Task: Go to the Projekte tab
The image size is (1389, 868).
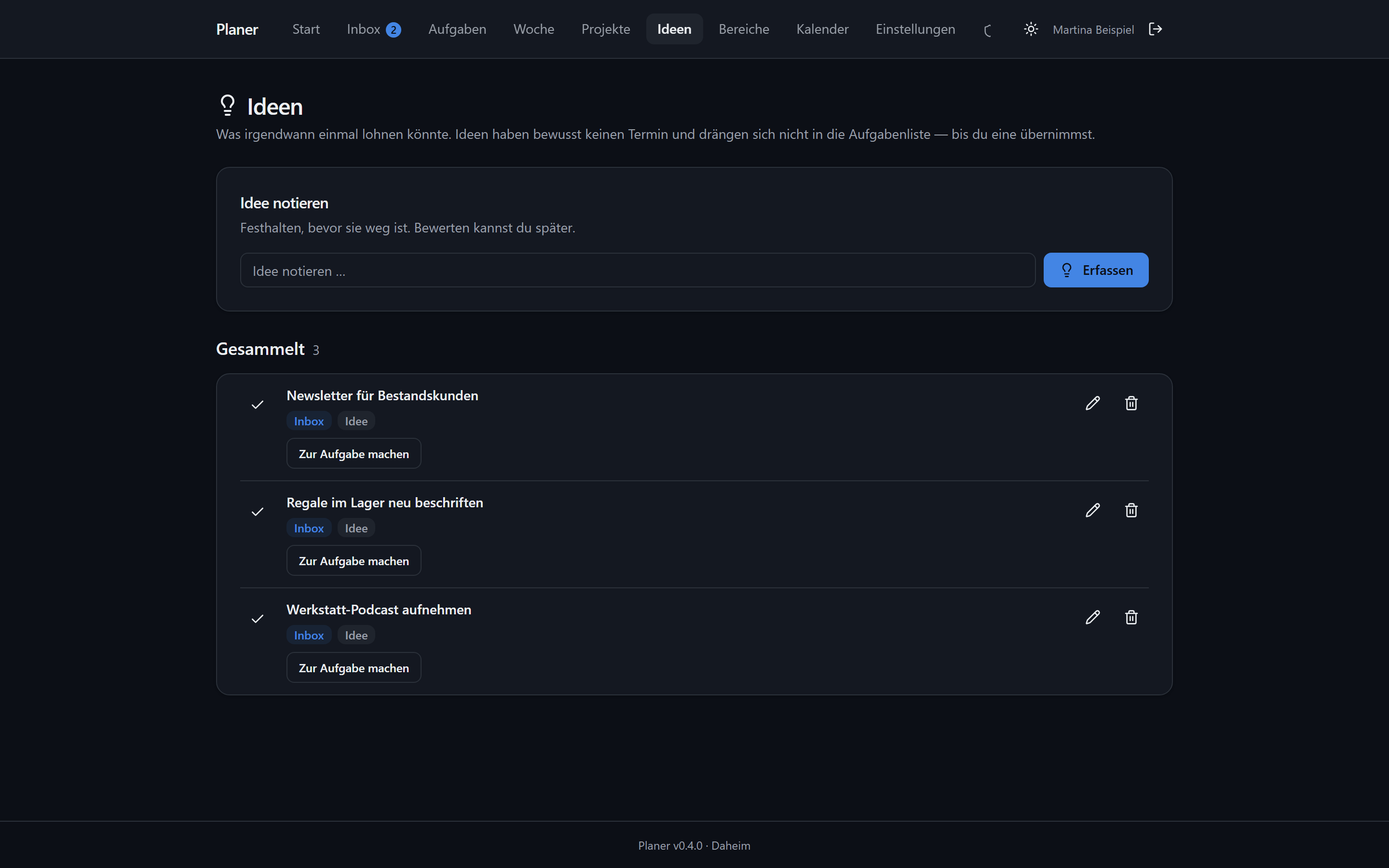Action: click(606, 29)
